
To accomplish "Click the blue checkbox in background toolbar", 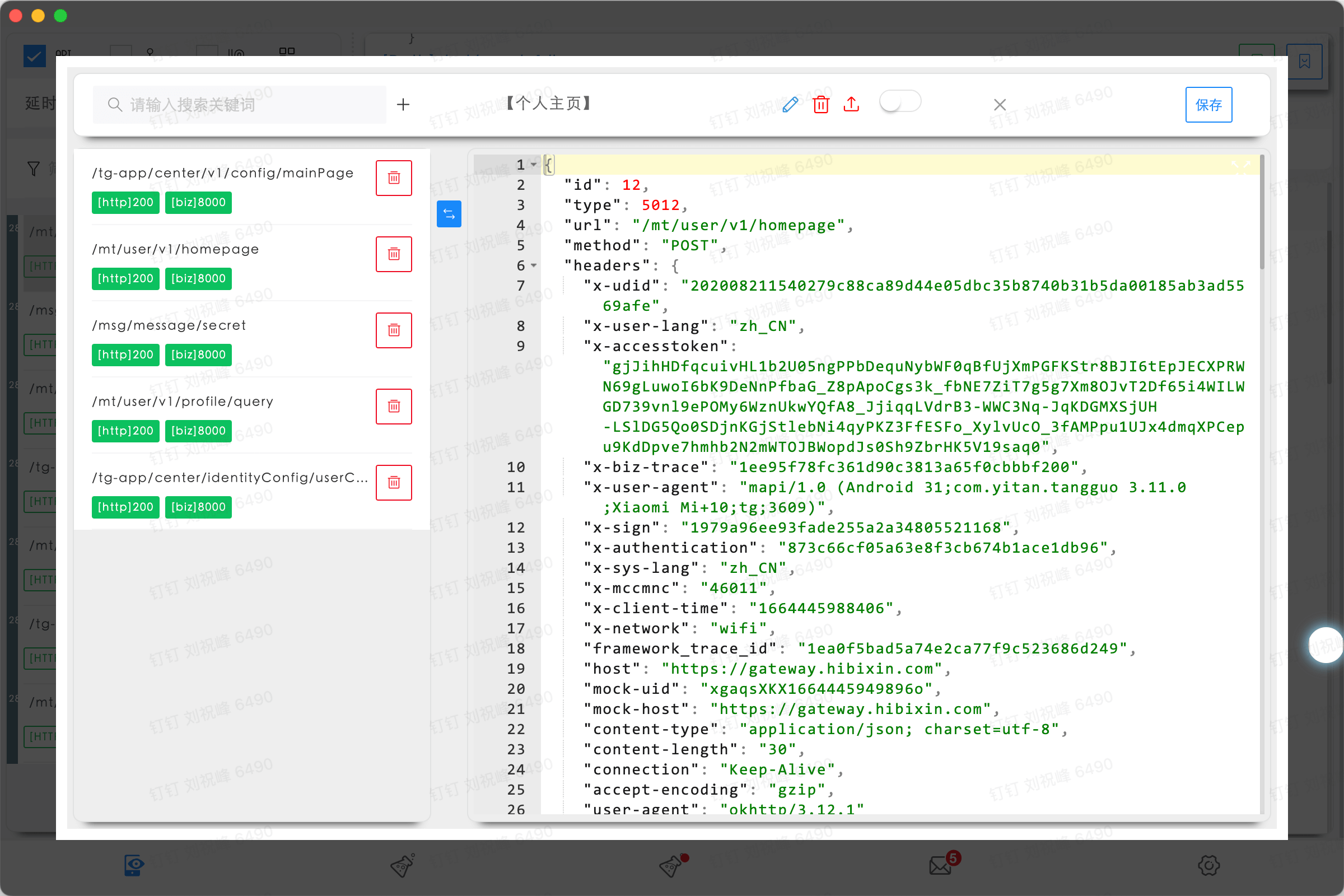I will point(34,56).
